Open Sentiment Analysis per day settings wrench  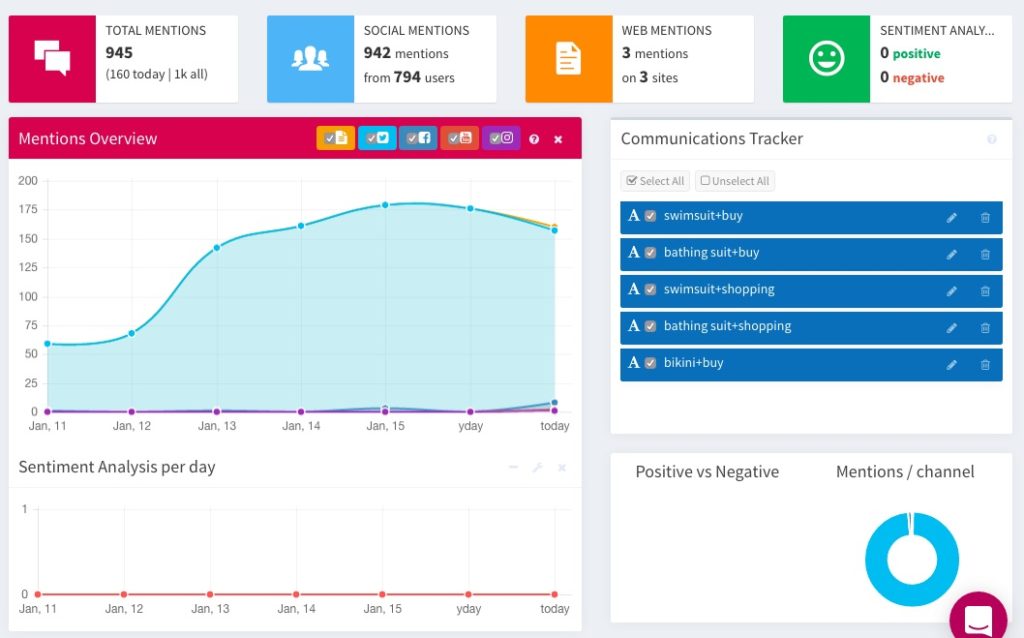[x=537, y=468]
